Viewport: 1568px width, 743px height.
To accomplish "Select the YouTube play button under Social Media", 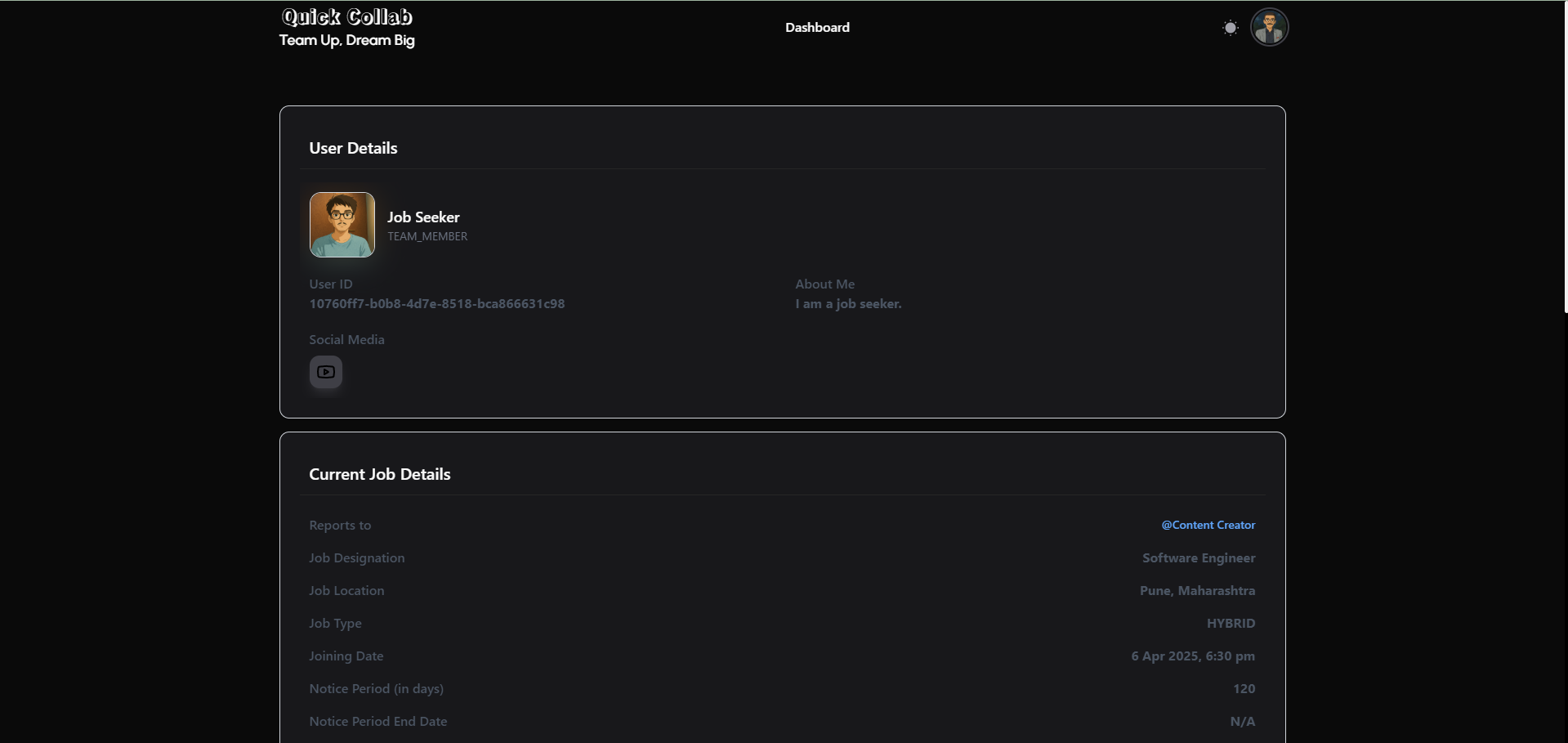I will coord(326,372).
